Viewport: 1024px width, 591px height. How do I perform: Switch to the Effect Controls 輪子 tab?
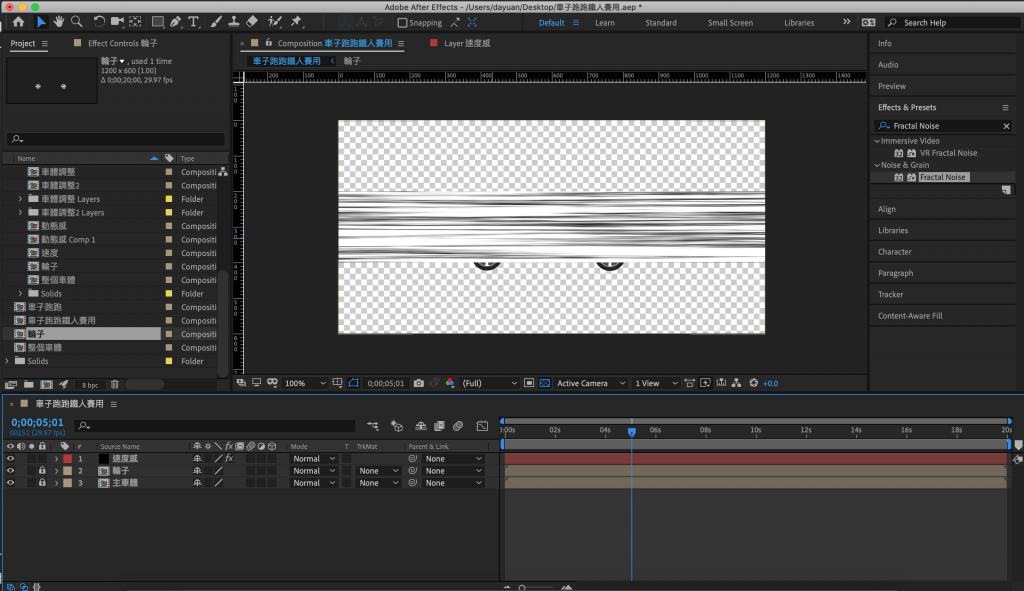coord(122,43)
